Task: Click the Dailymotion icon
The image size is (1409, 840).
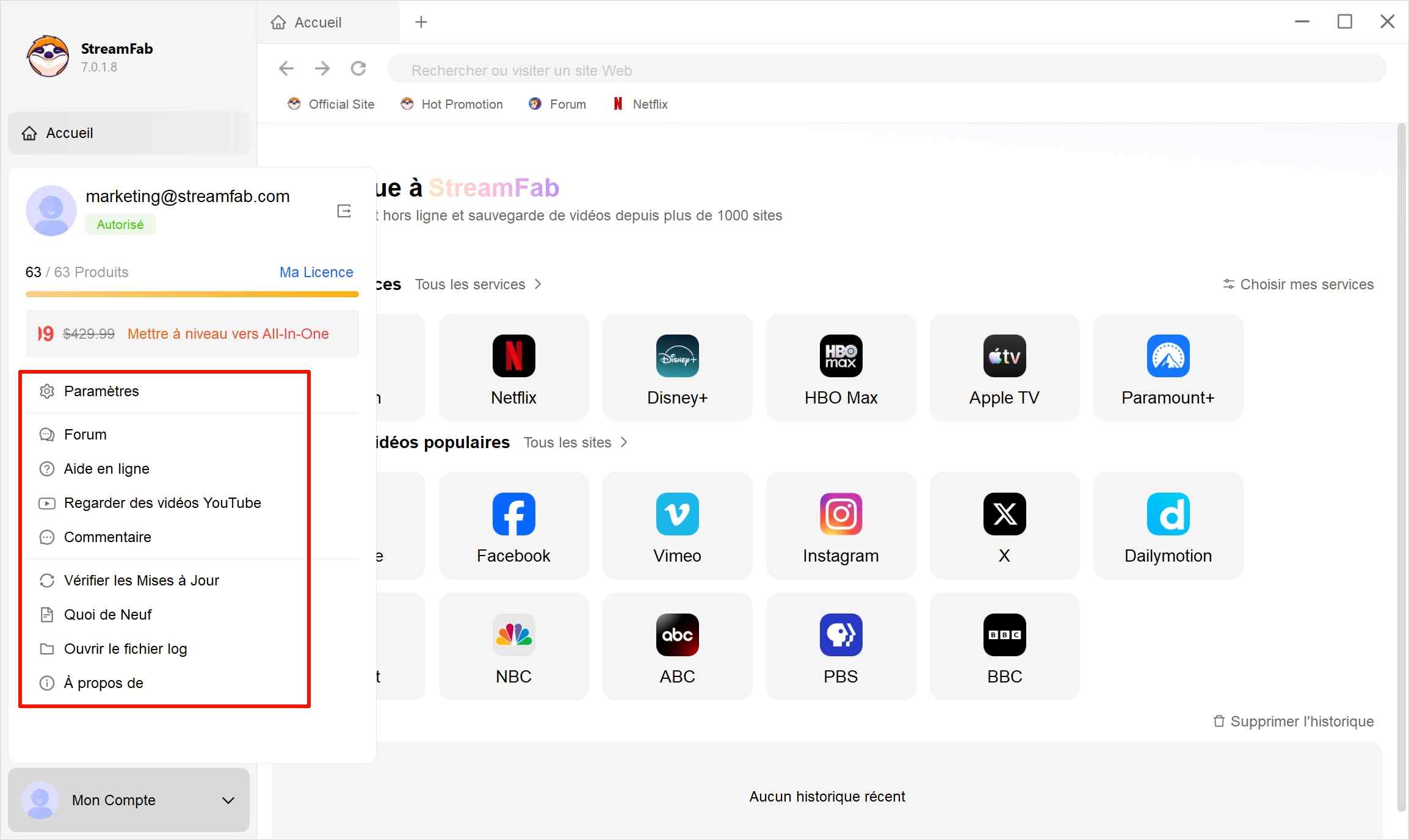Action: tap(1168, 524)
